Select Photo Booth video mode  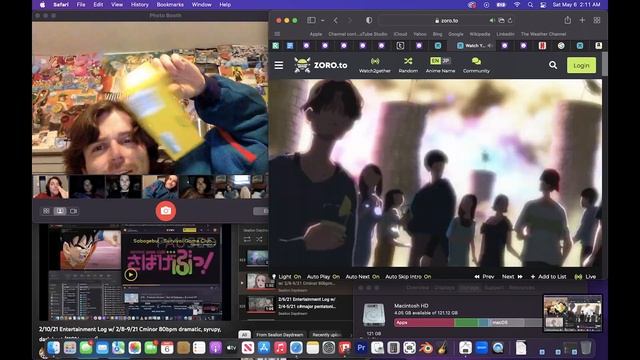pyautogui.click(x=73, y=211)
